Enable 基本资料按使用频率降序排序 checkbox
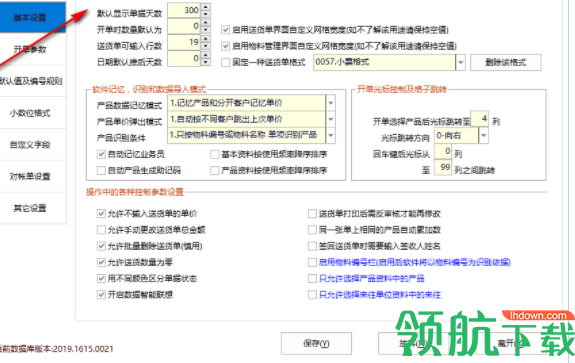 click(215, 154)
